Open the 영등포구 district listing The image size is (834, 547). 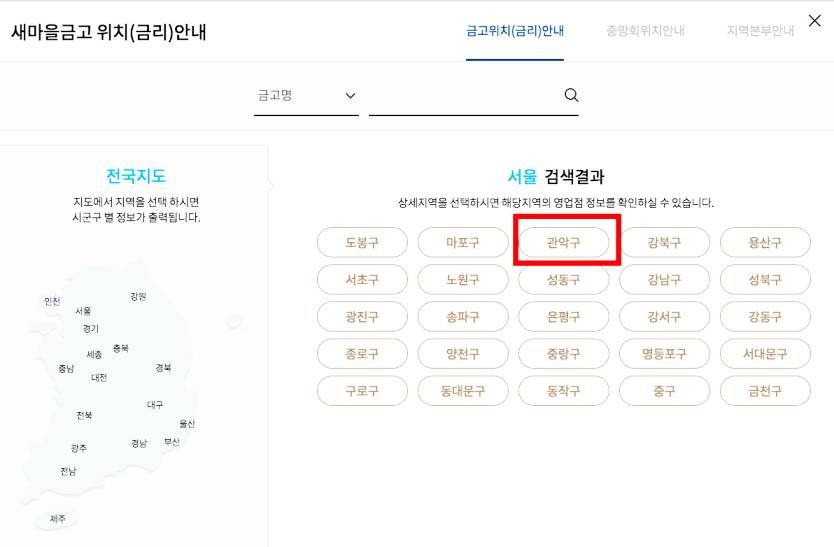[664, 353]
